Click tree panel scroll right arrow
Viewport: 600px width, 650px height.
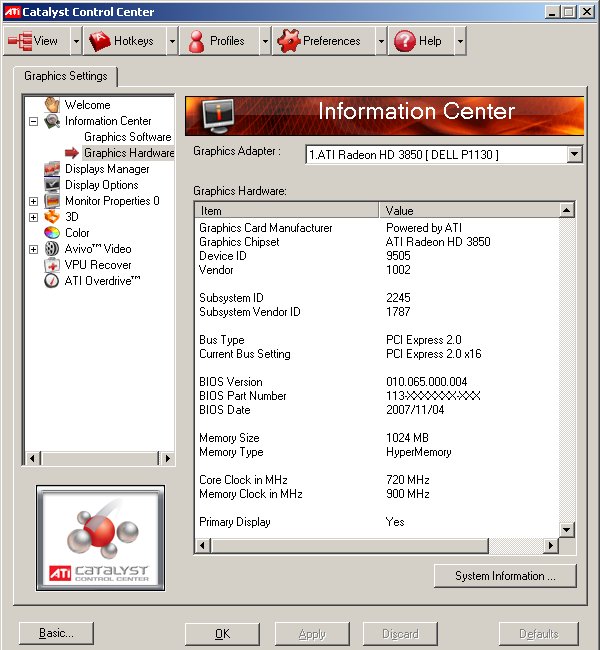[167, 458]
